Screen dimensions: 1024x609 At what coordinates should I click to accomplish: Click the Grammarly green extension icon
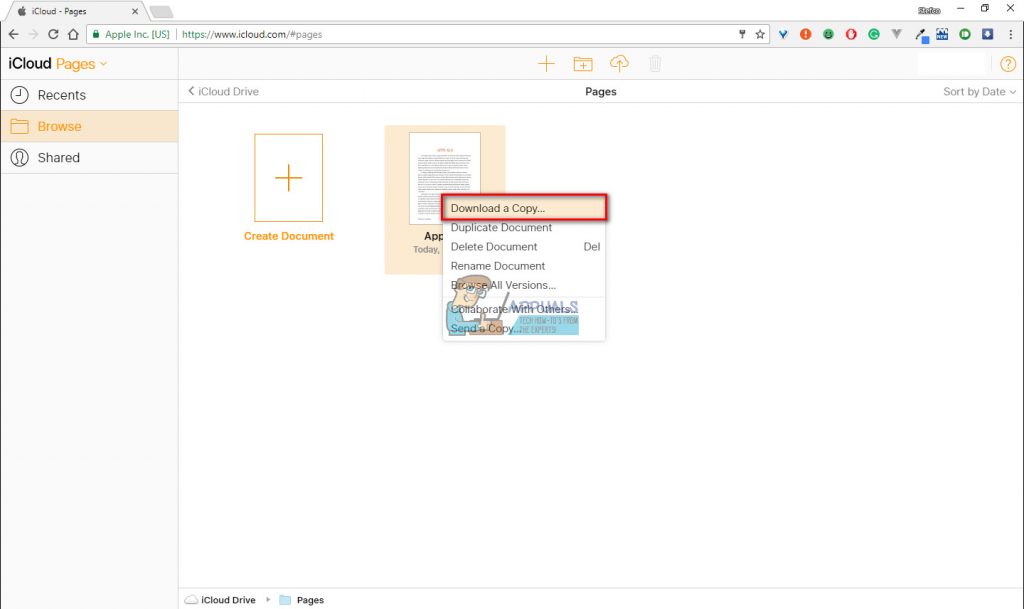click(x=874, y=34)
